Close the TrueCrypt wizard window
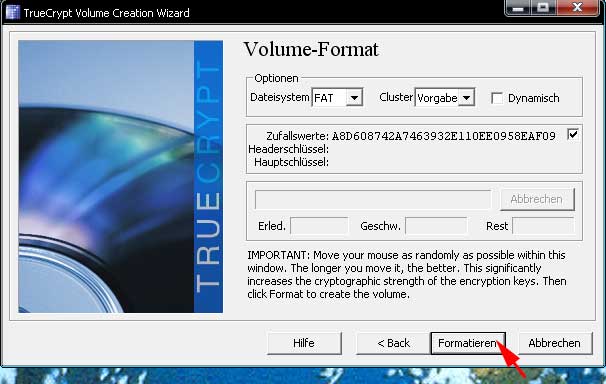The image size is (606, 384). point(578,7)
